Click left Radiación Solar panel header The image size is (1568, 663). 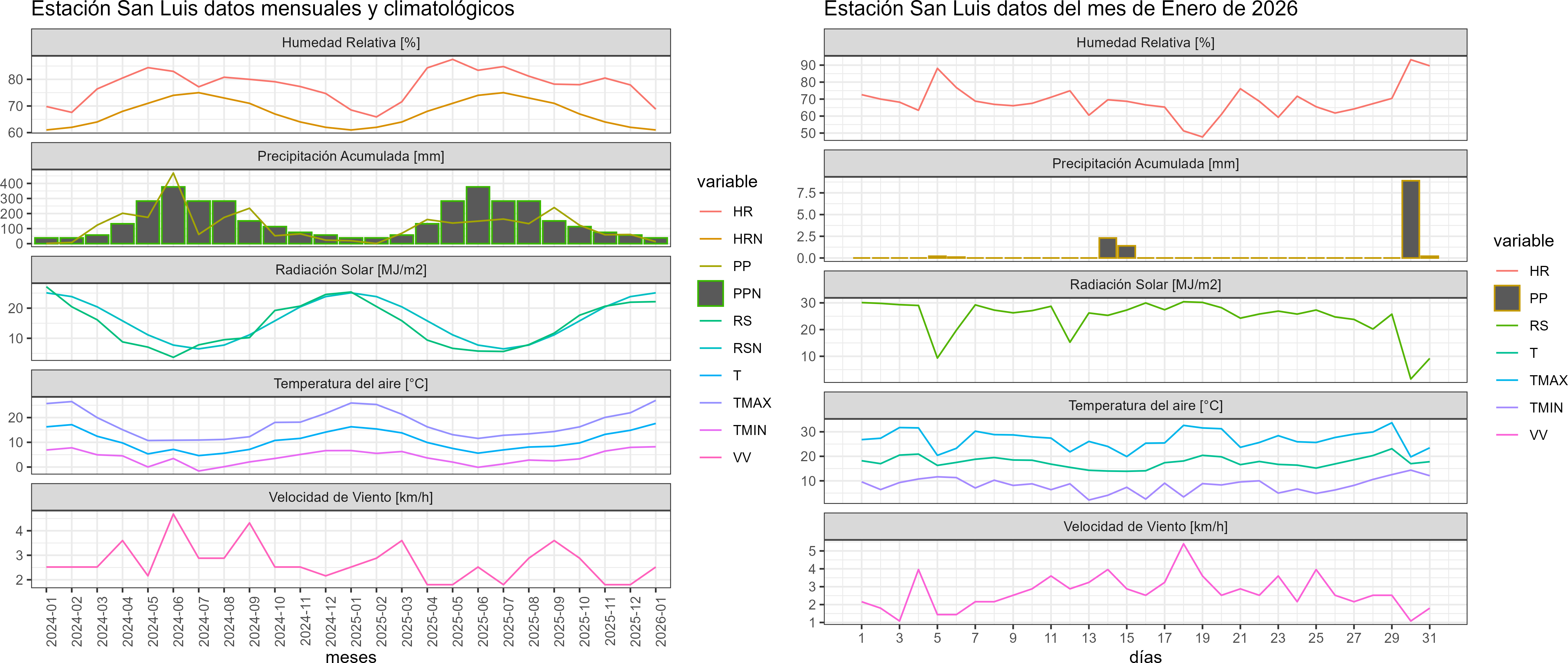(350, 270)
